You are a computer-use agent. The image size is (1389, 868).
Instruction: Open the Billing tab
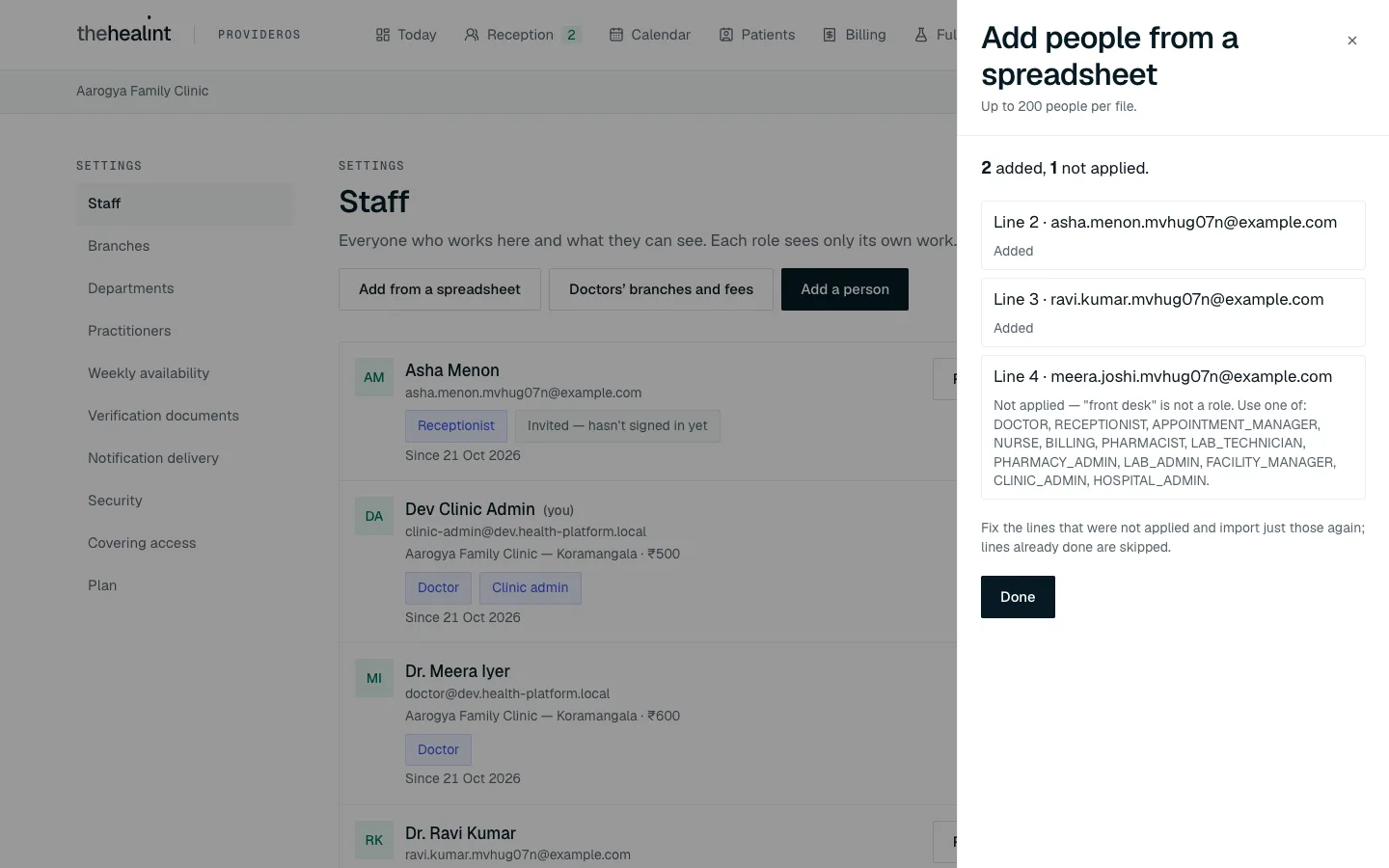coord(855,35)
